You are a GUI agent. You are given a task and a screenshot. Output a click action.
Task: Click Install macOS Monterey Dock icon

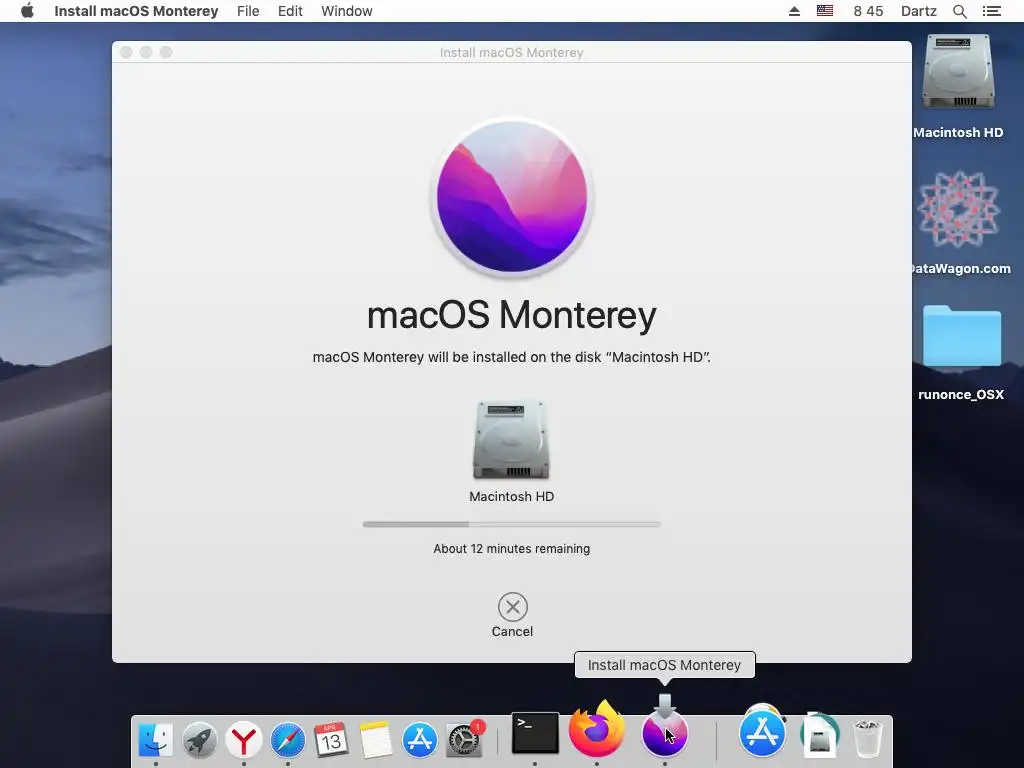(664, 733)
